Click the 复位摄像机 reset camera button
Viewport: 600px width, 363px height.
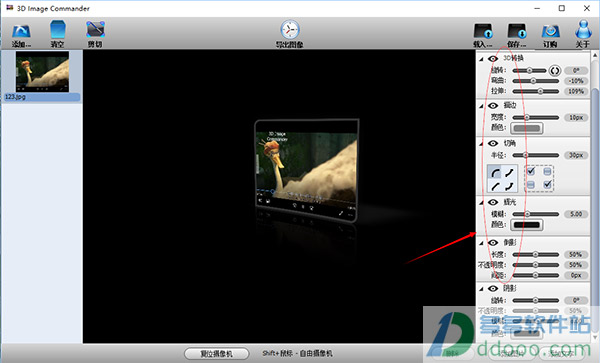(x=217, y=354)
